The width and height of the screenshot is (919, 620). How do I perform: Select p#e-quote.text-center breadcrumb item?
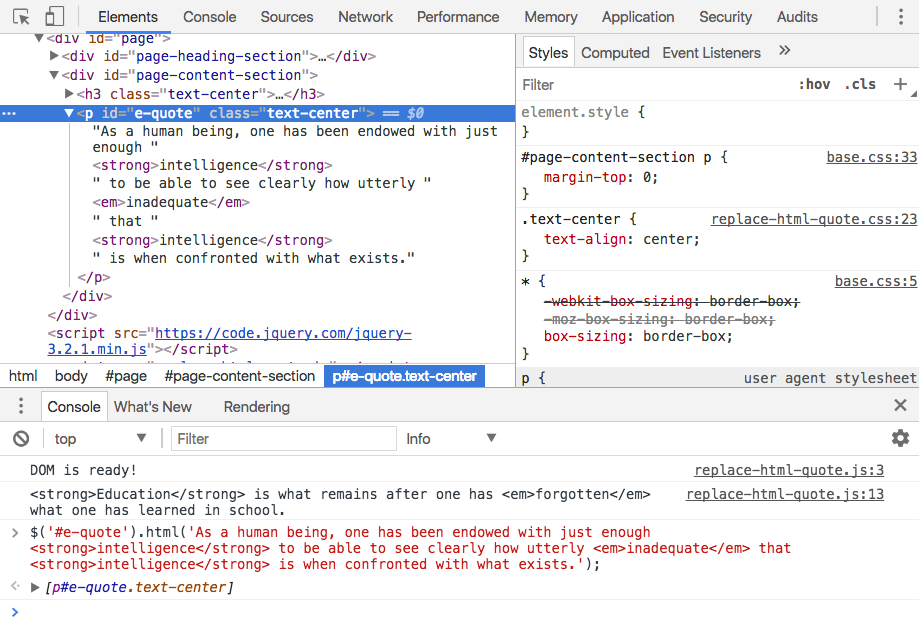coord(404,376)
